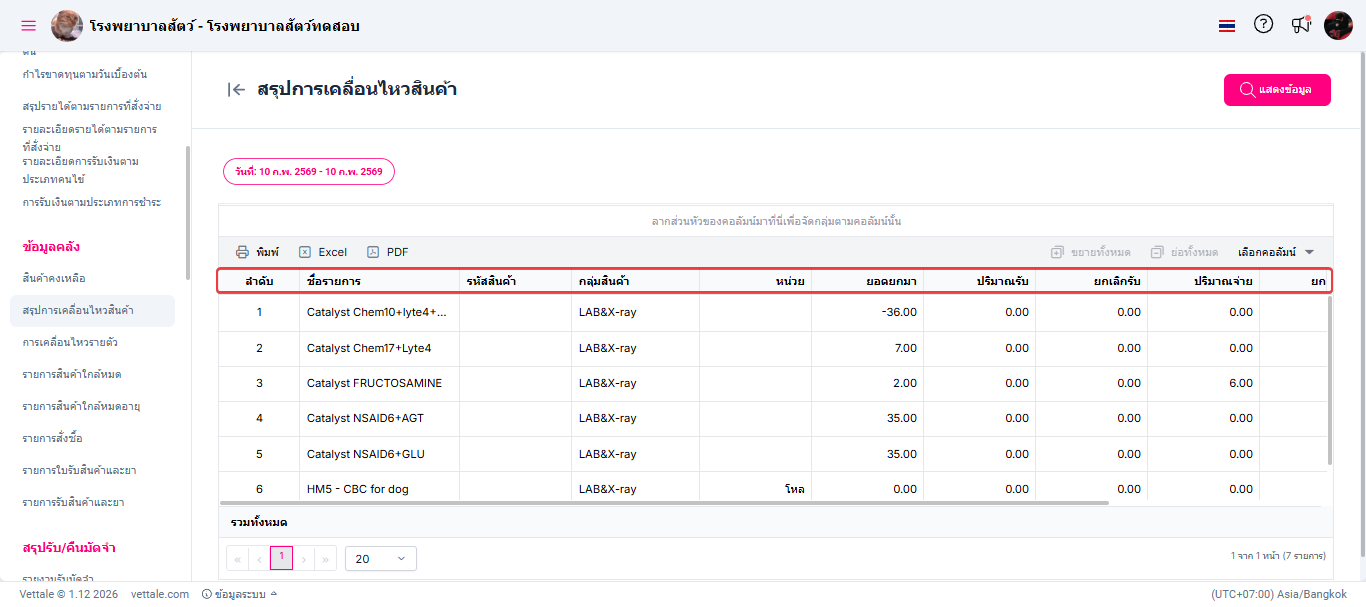Open รายการใบรับสินค้าและยา in sidebar
The width and height of the screenshot is (1366, 607).
pos(79,470)
